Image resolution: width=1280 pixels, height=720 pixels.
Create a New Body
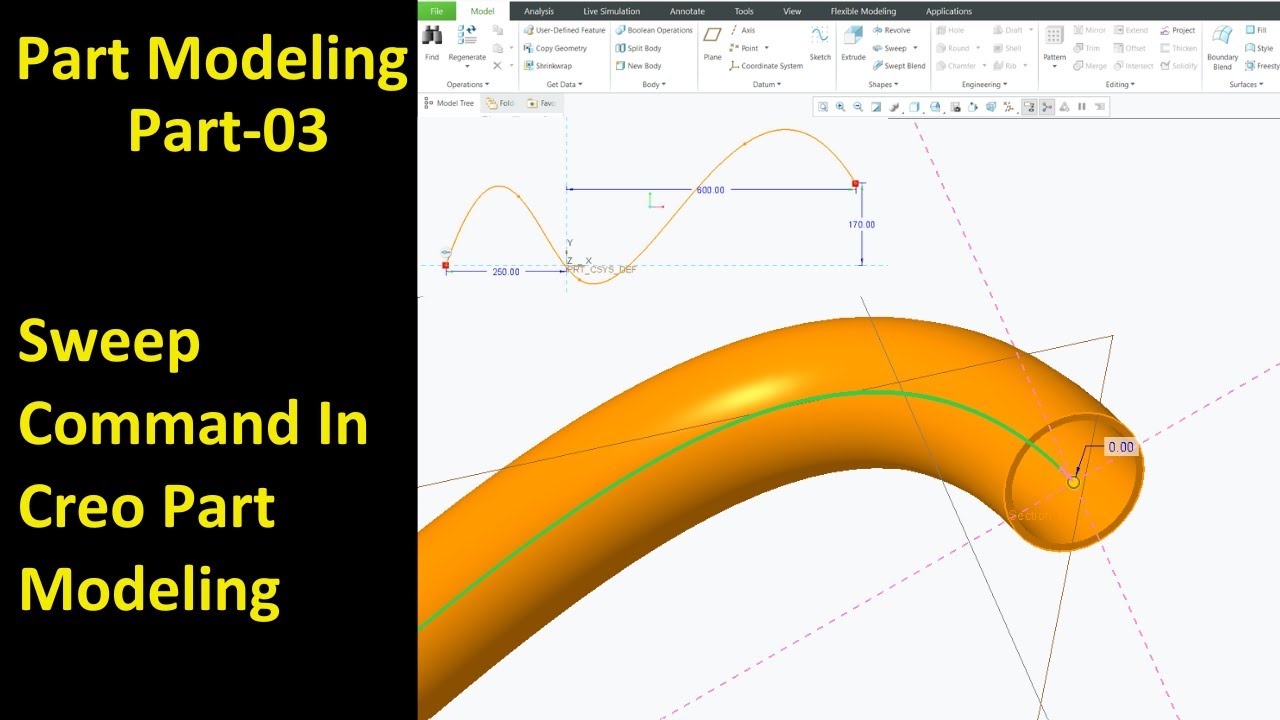click(x=638, y=66)
